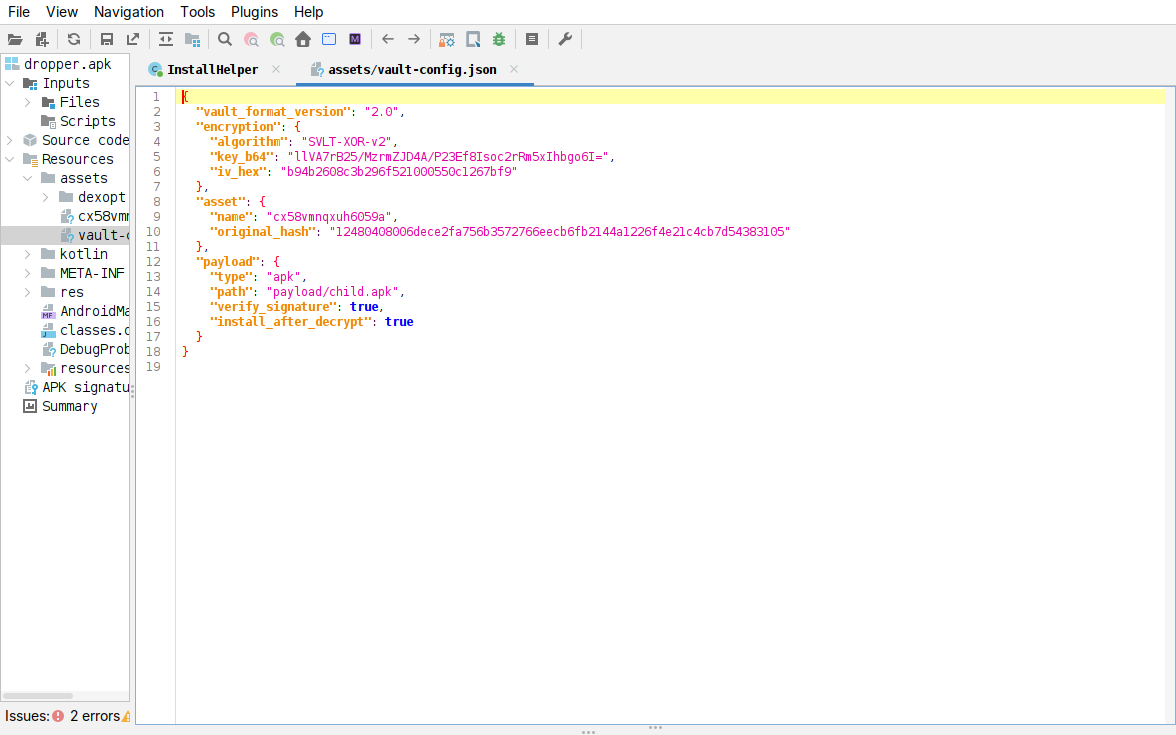The height and width of the screenshot is (735, 1176).
Task: Expand the res folder node
Action: 28,292
